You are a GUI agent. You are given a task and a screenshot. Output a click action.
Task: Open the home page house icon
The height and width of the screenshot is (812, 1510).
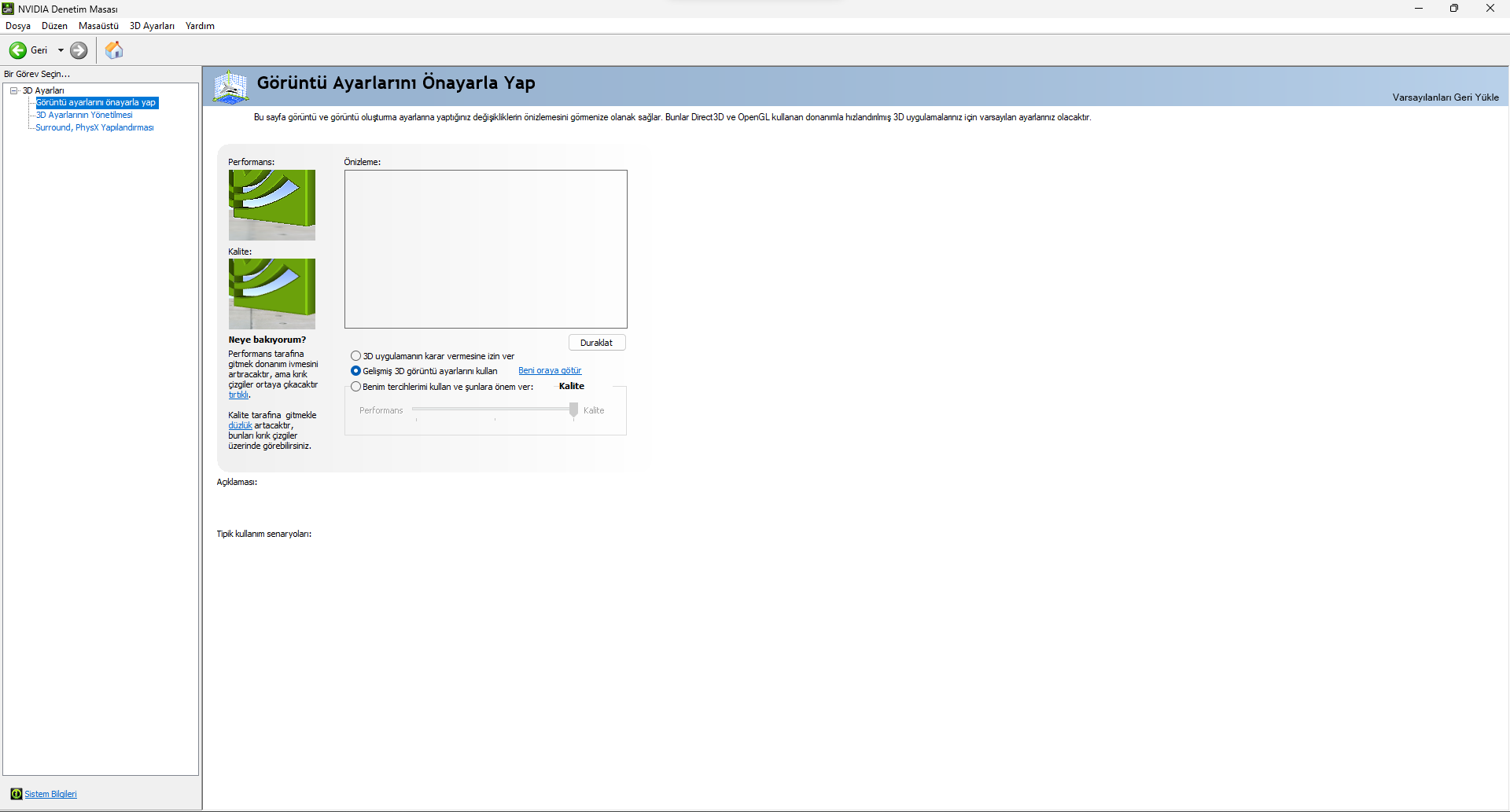[x=114, y=50]
